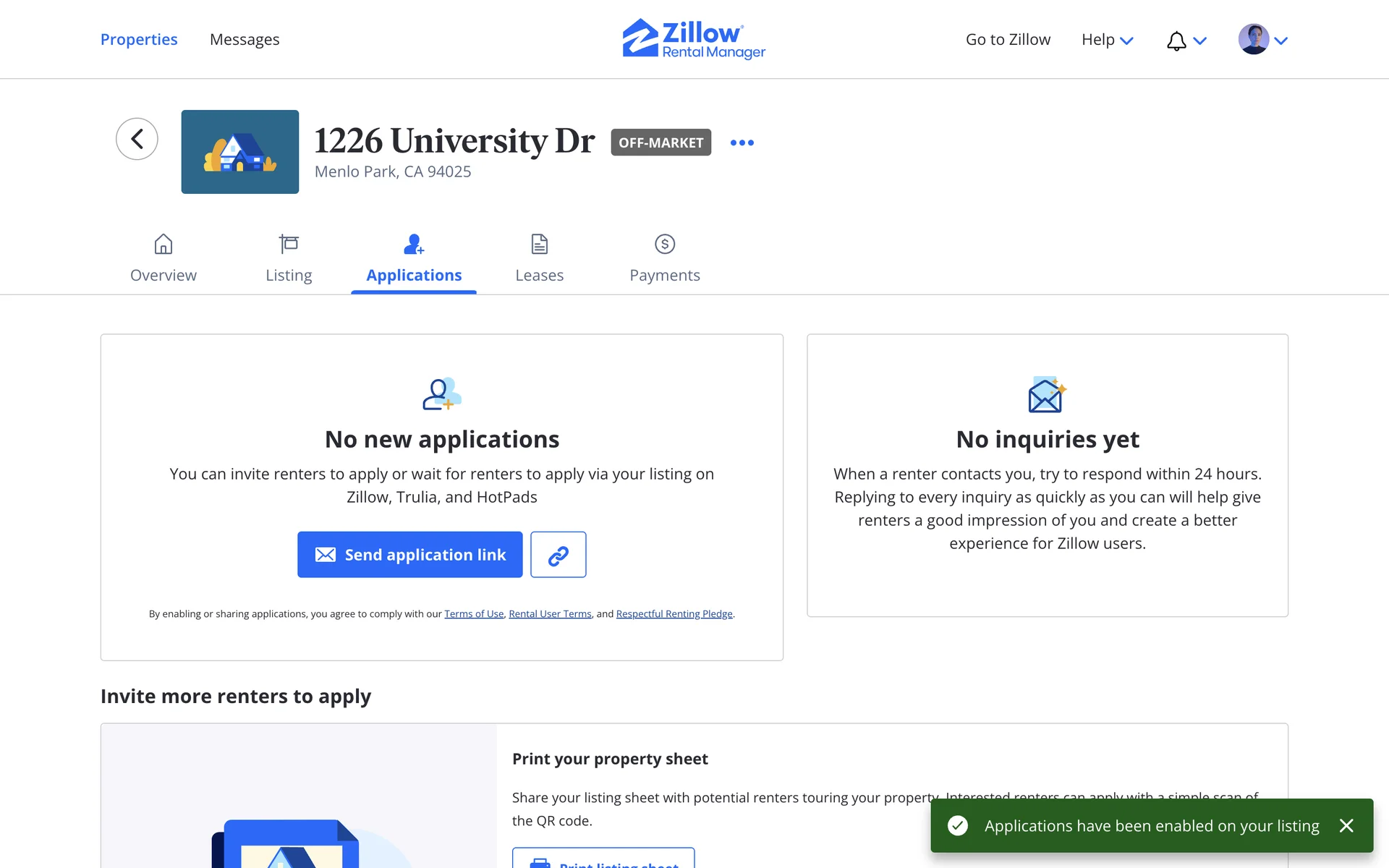Screen dimensions: 1389x868
Task: Click the back arrow circle button
Action: (137, 139)
